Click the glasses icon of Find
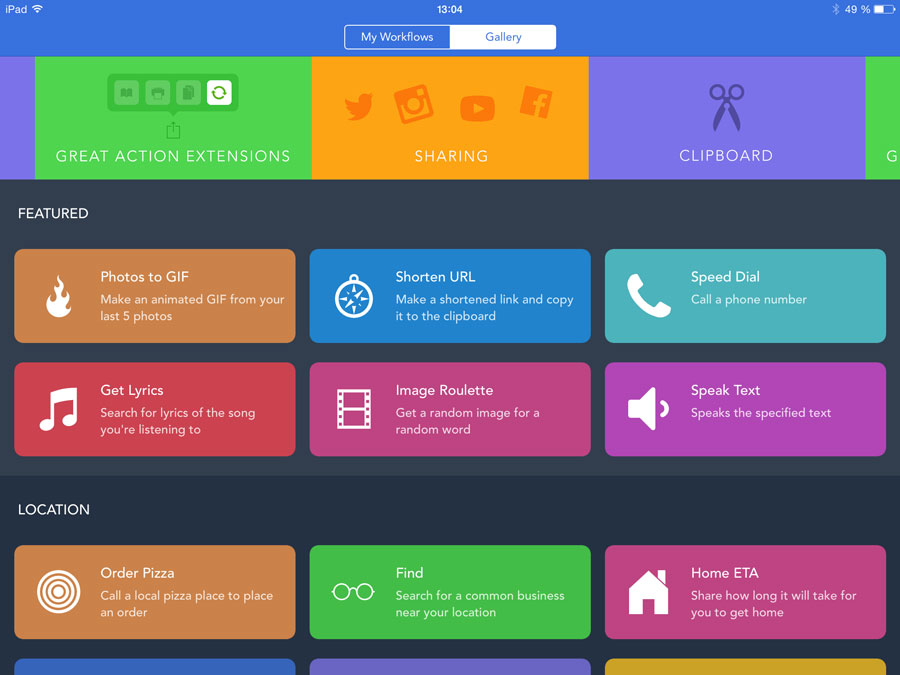 point(353,592)
